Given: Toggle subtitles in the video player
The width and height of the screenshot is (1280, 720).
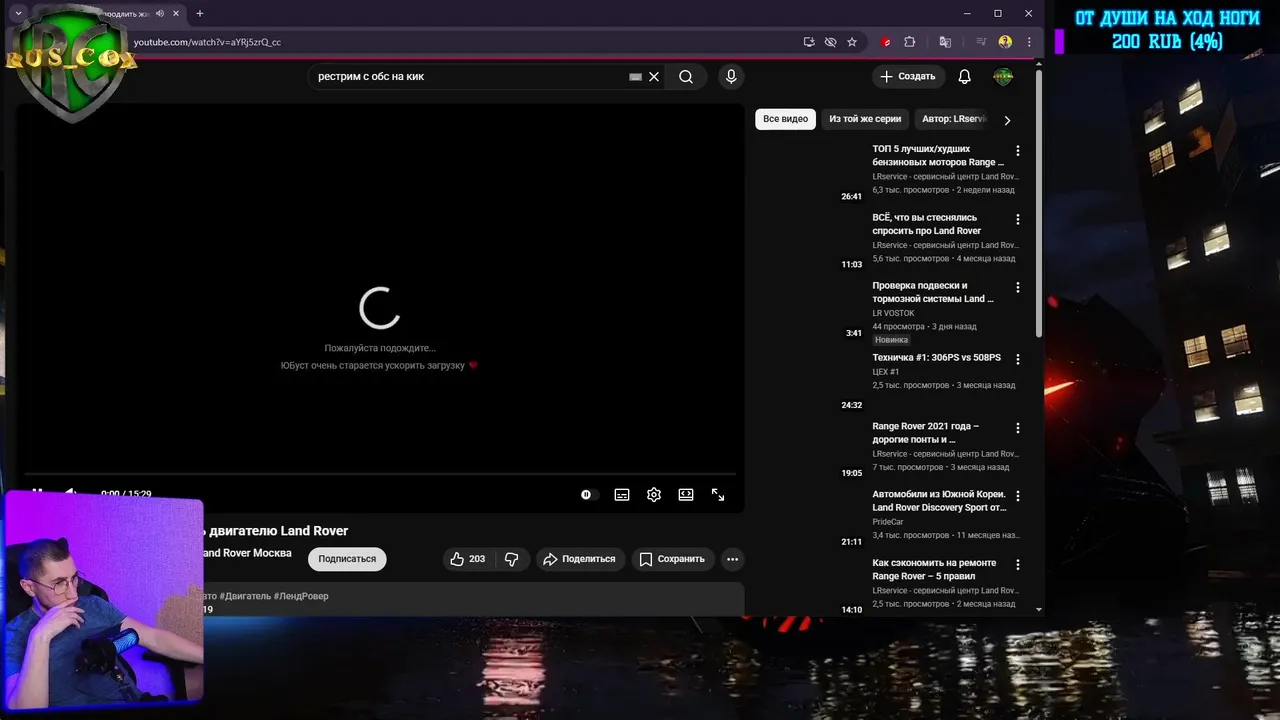Looking at the screenshot, I should [622, 495].
